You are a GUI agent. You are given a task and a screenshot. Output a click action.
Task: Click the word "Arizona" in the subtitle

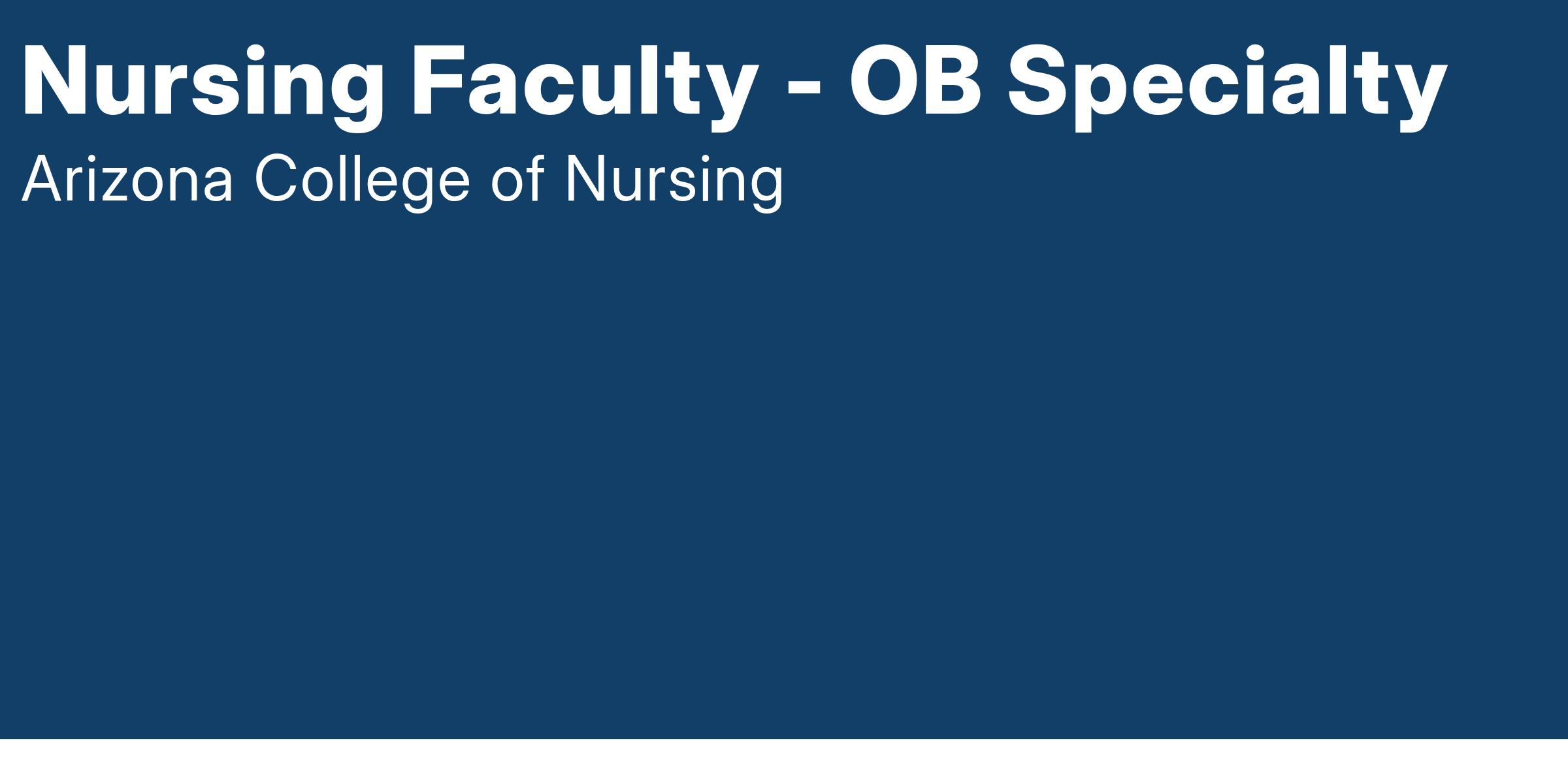(x=127, y=180)
